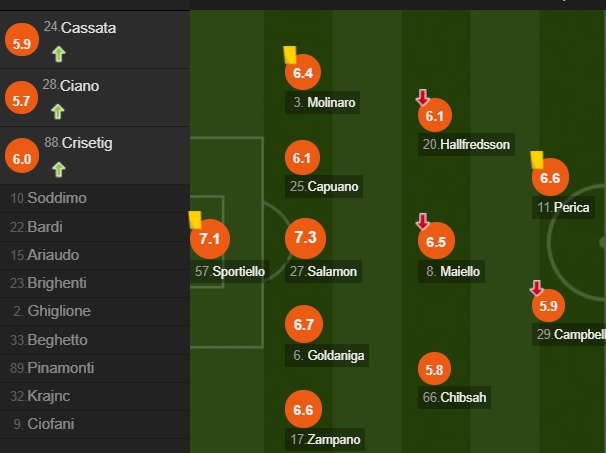606x453 pixels.
Task: Open Zampano's player name label
Action: 325,439
